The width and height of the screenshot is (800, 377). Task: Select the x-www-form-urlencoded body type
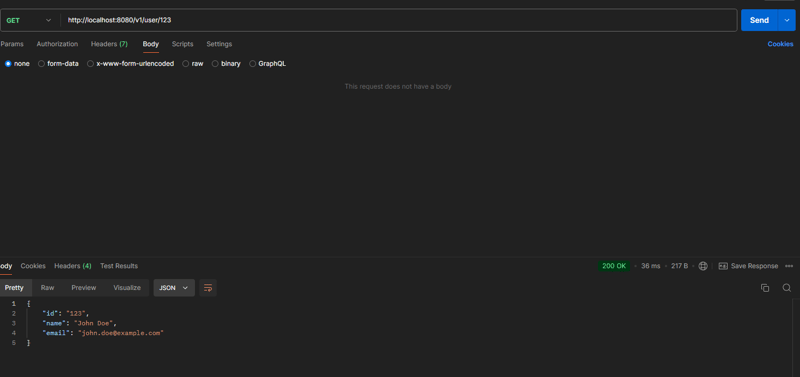coord(131,64)
